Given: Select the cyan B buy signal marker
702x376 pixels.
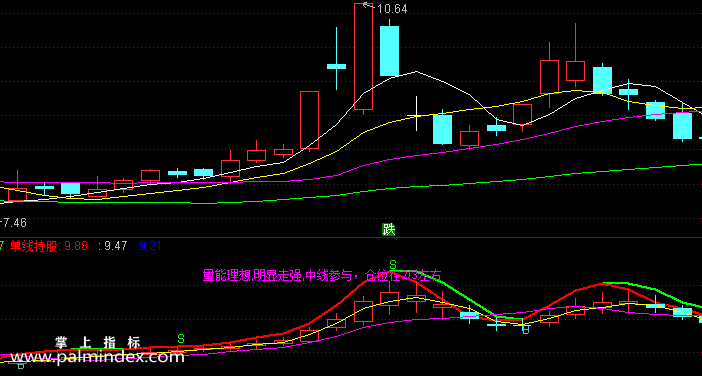Looking at the screenshot, I should (x=526, y=330).
